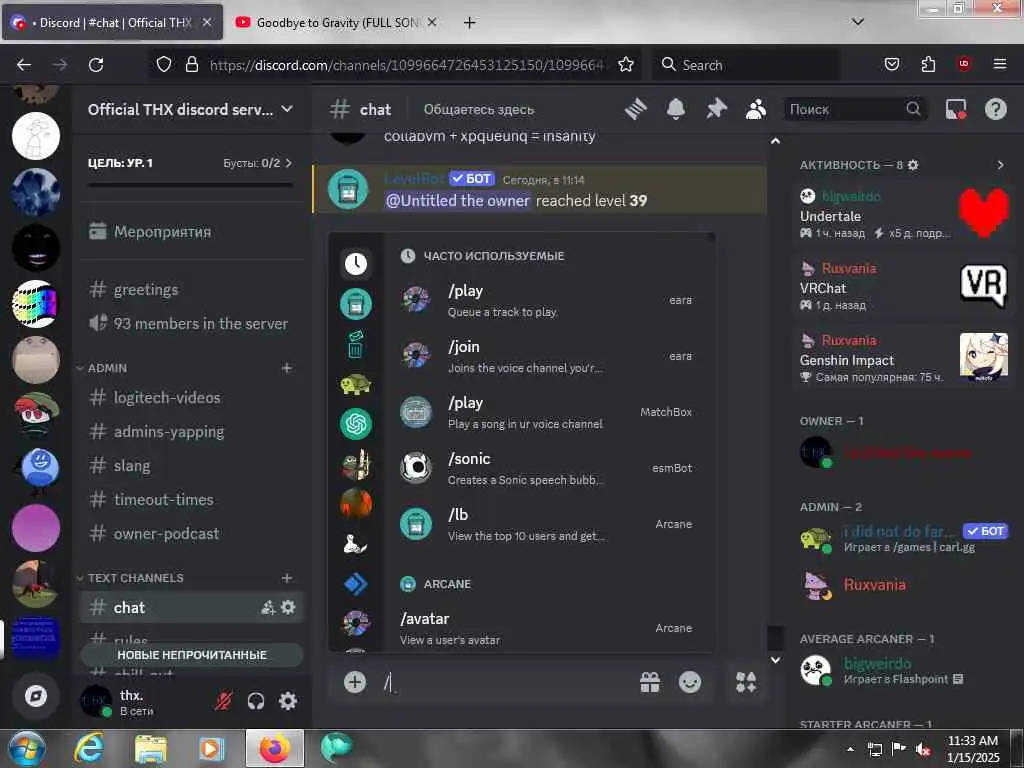Switch to Goodbye to Gravity YouTube tab

point(334,22)
